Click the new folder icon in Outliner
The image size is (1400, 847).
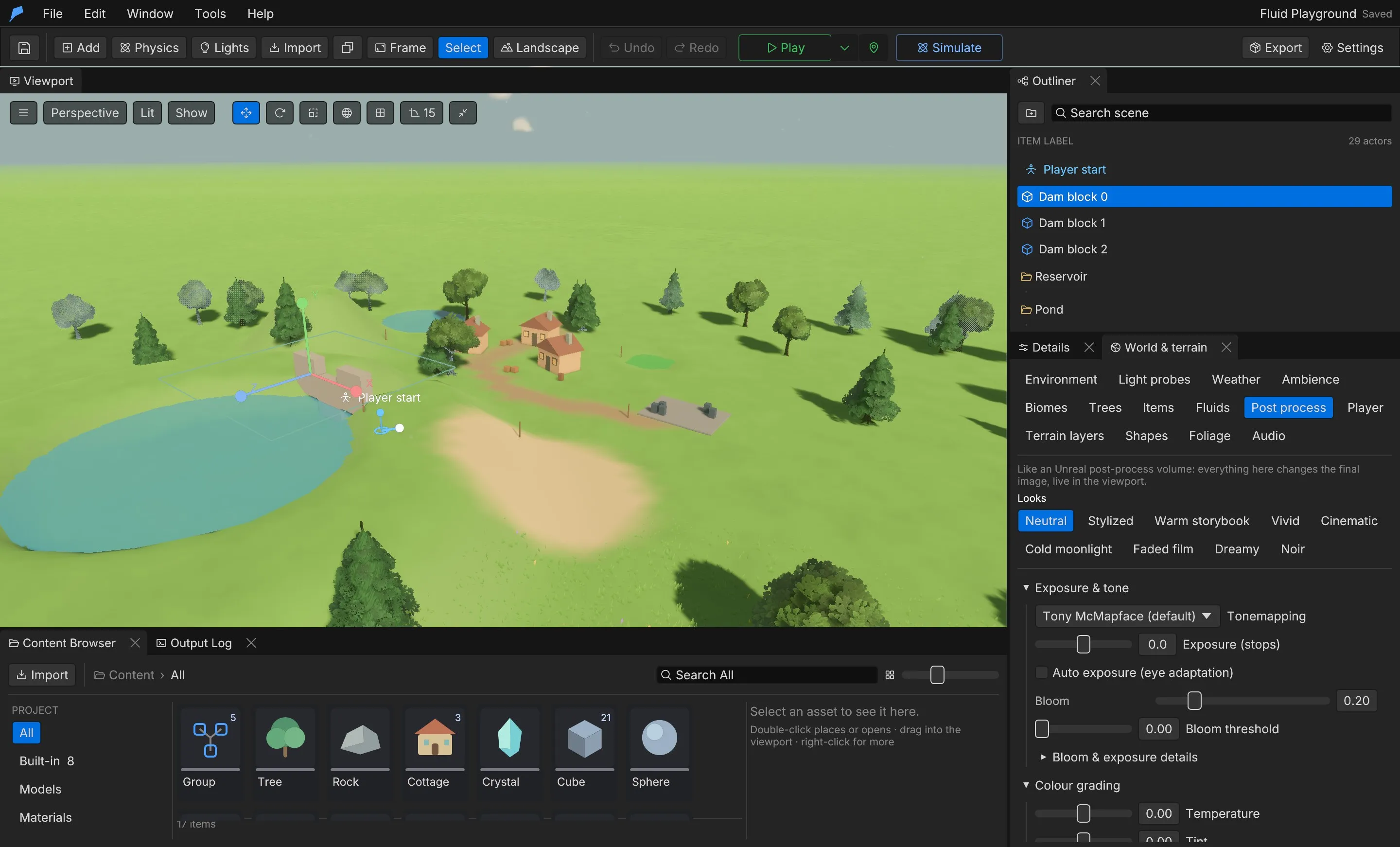point(1031,113)
